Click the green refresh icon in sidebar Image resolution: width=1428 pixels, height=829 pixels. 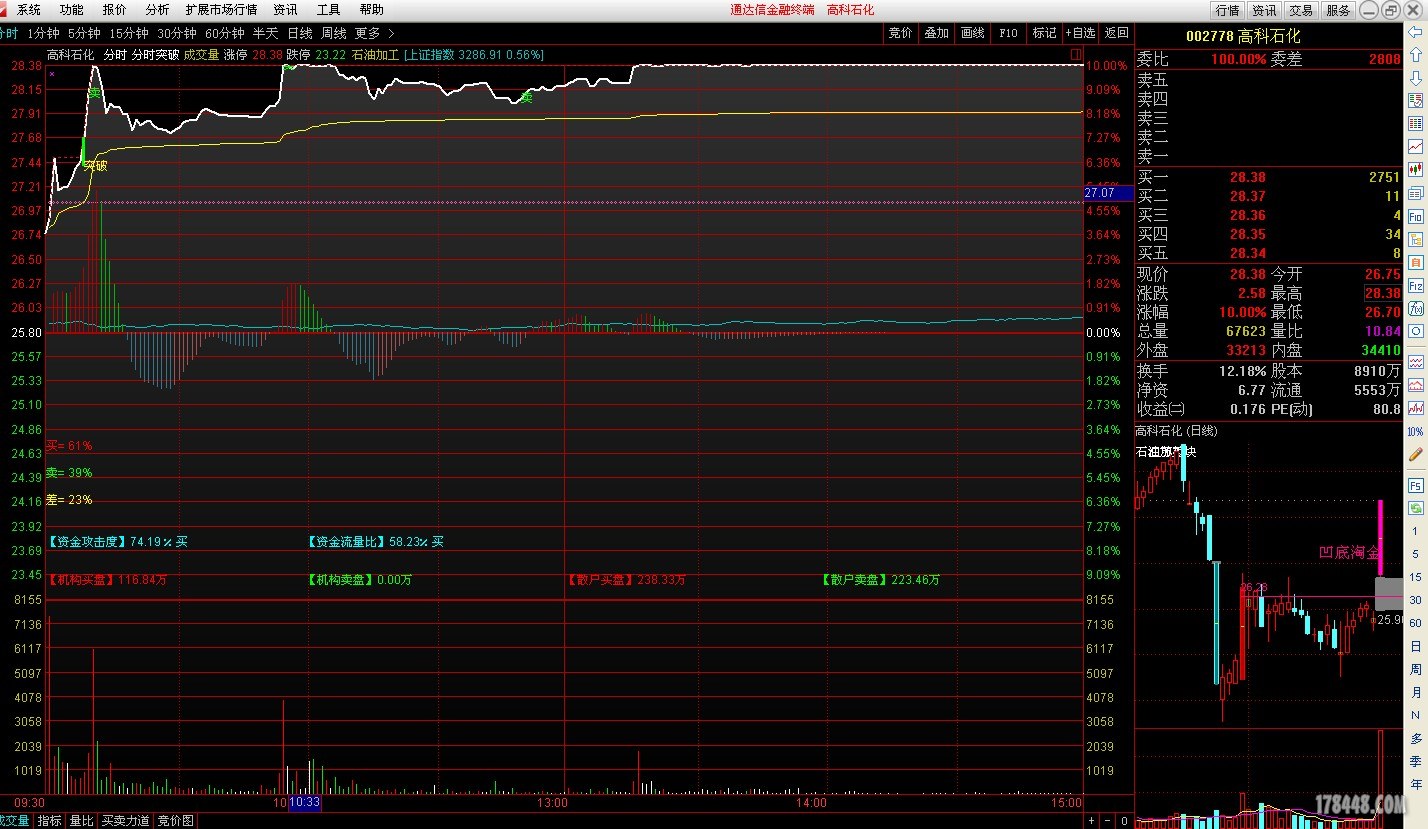(1415, 508)
